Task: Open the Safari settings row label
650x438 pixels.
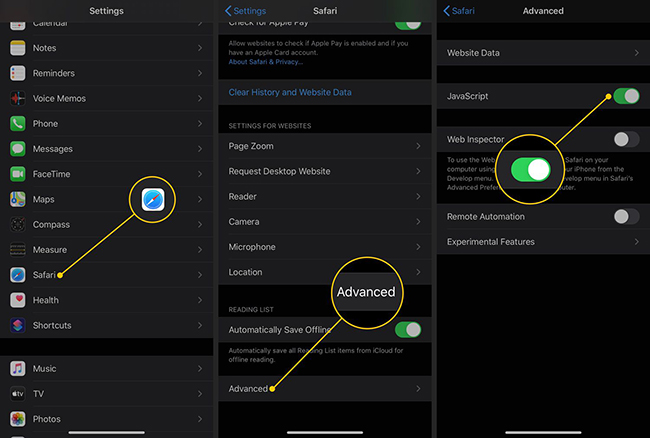Action: pos(44,275)
